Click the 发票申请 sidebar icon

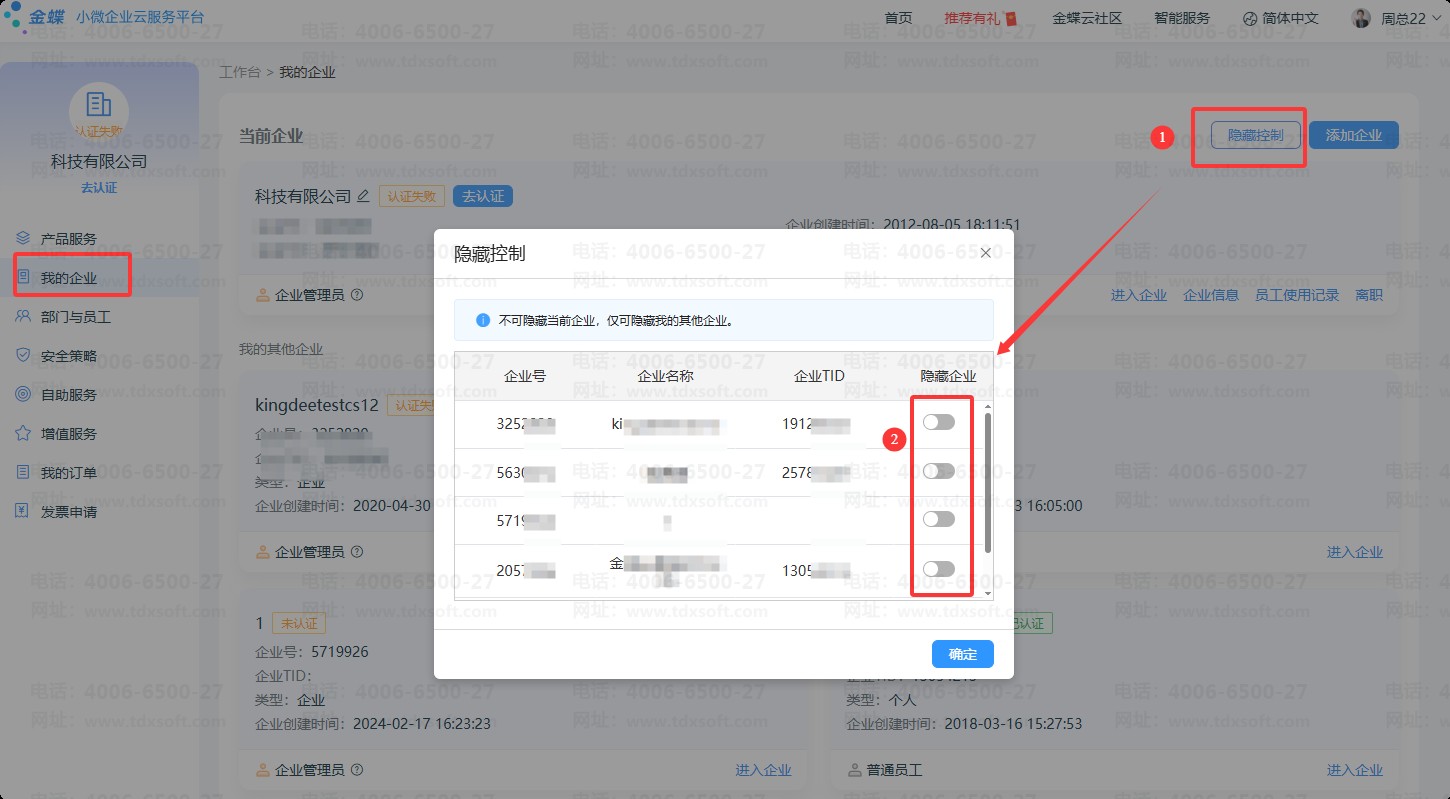[x=23, y=512]
